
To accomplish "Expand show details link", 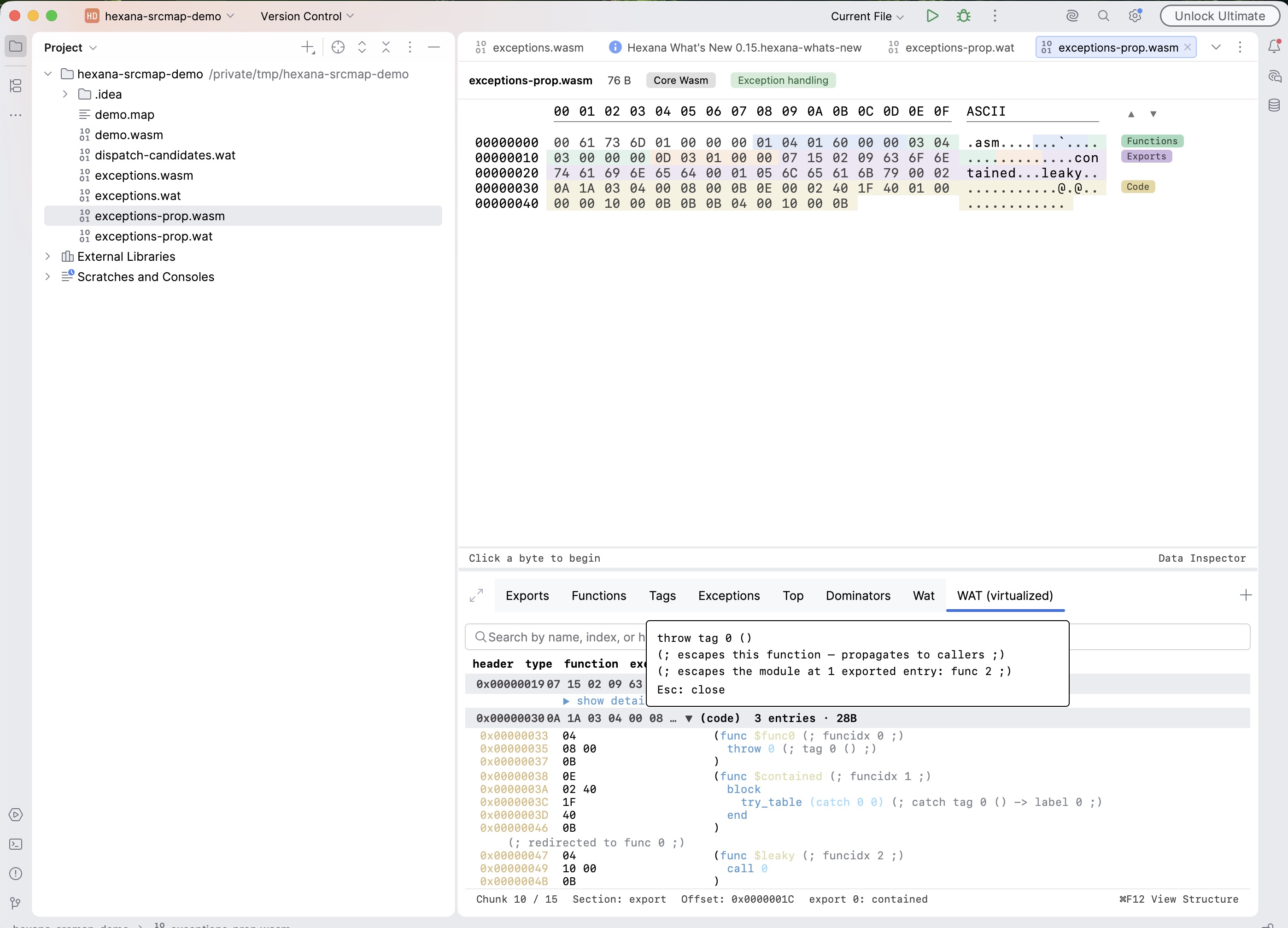I will 603,701.
